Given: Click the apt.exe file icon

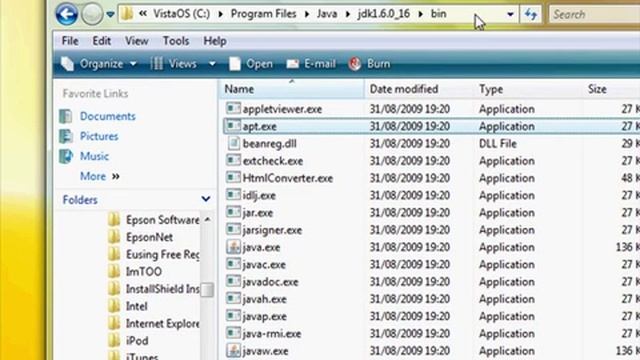Looking at the screenshot, I should point(233,126).
